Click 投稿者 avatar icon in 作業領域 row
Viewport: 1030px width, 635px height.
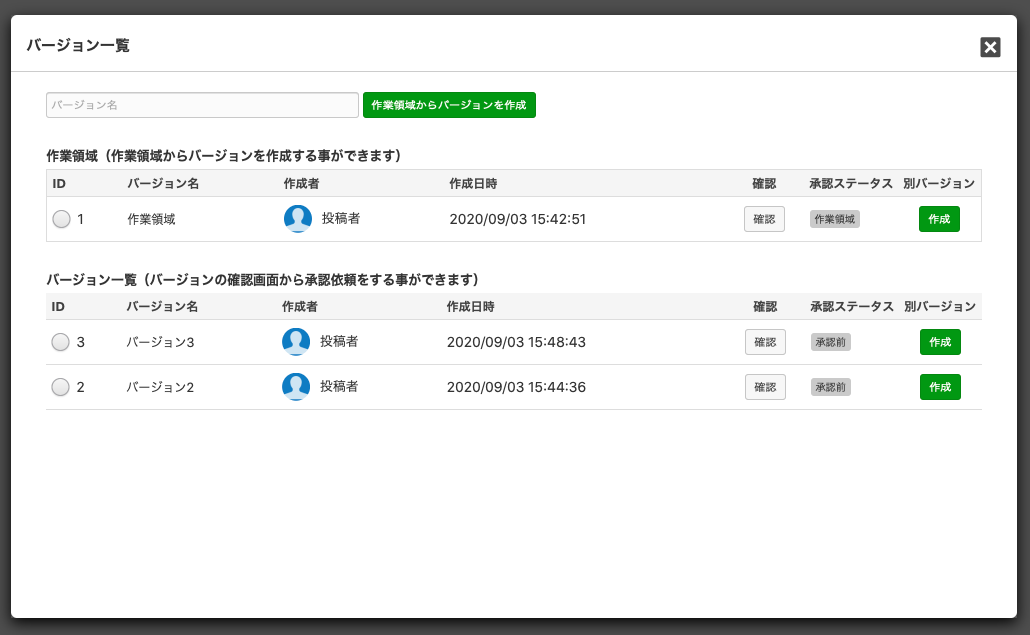298,219
